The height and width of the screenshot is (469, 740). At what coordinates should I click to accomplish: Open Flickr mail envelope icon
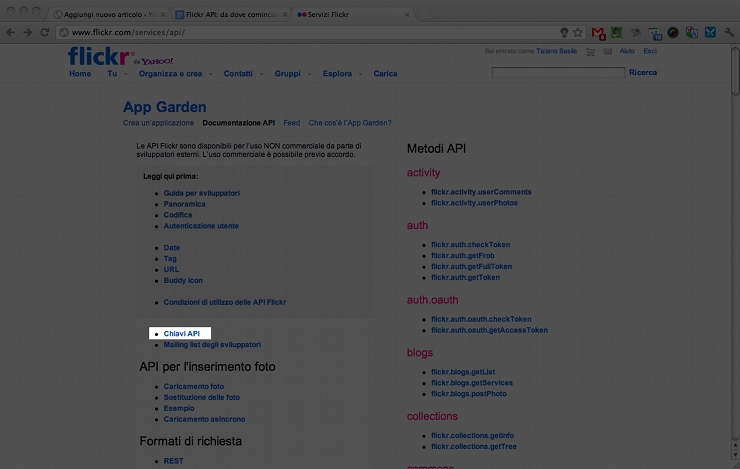607,51
